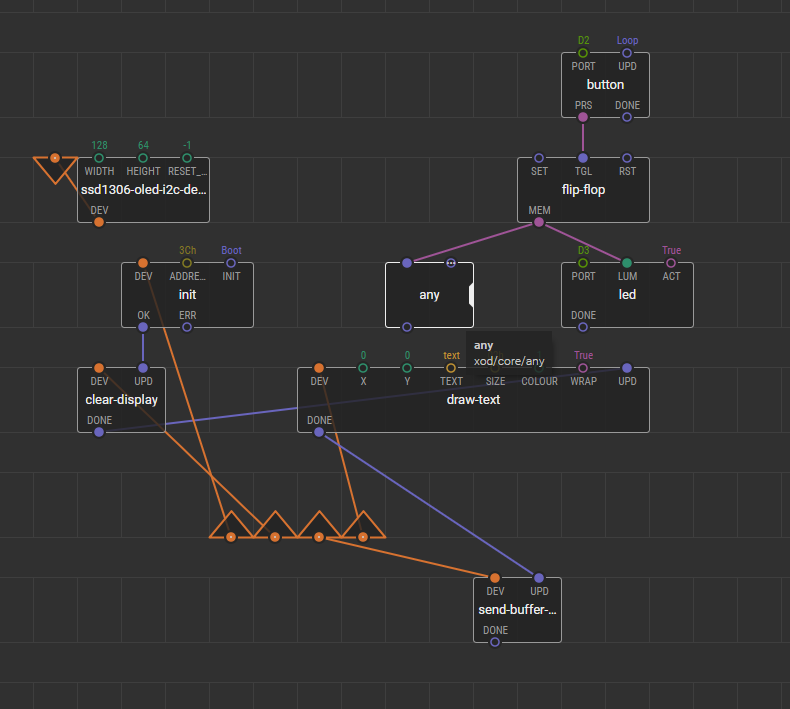790x709 pixels.
Task: Click the WIDTH pin with value 128
Action: 99,158
